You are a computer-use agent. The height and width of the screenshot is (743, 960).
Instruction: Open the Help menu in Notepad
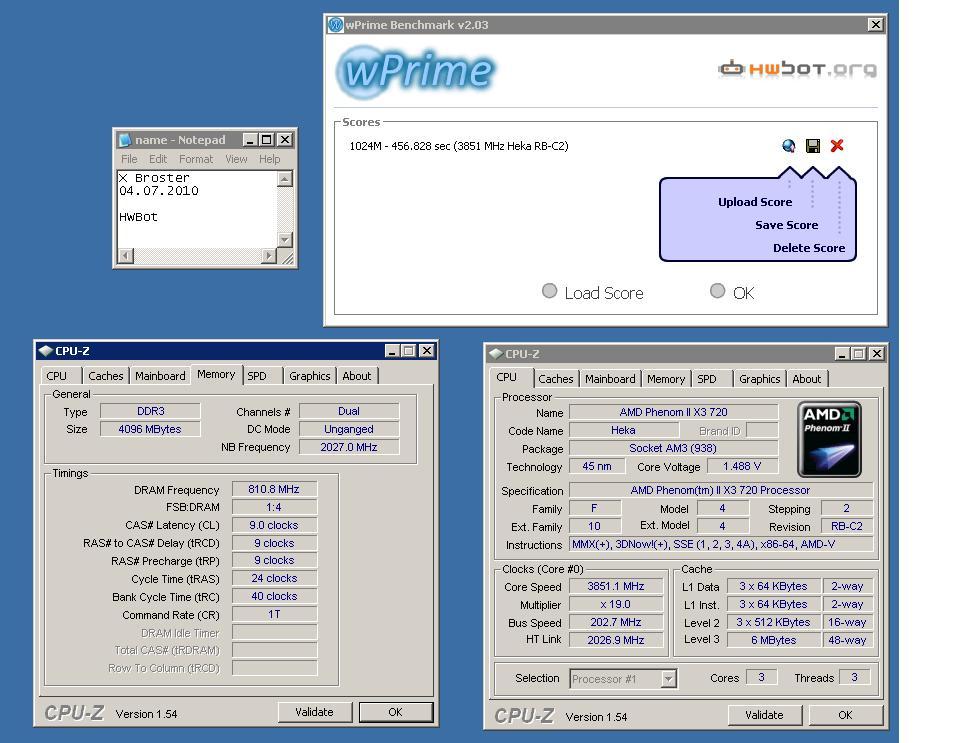[269, 159]
